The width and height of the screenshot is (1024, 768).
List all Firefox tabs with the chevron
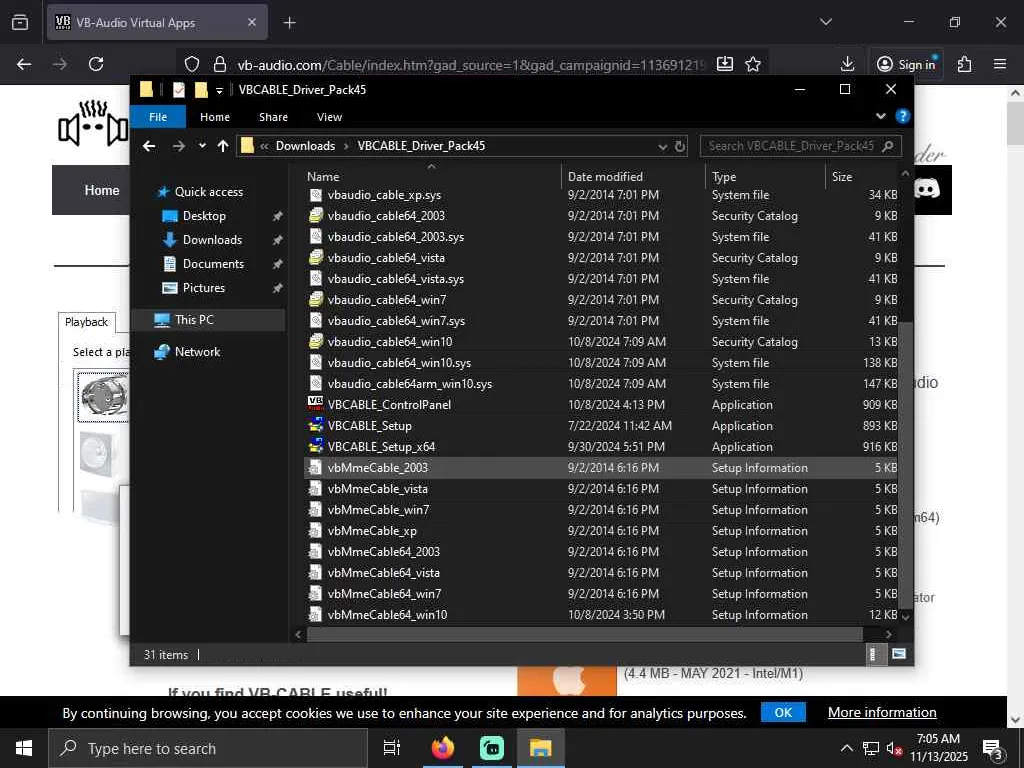tap(826, 22)
